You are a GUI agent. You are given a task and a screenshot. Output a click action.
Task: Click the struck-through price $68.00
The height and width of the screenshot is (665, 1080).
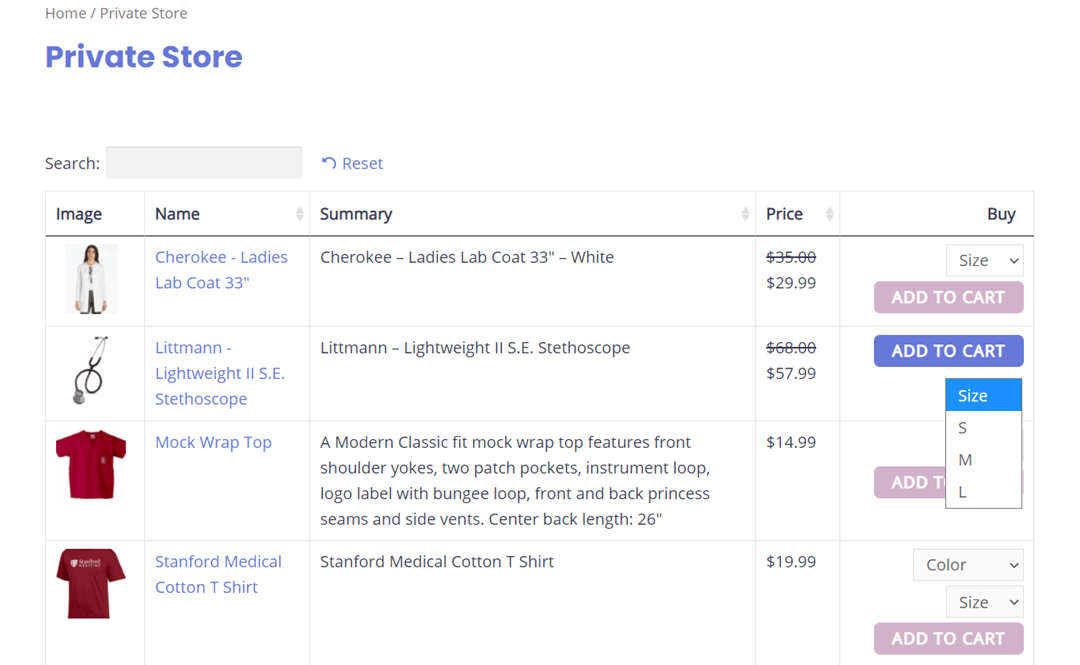pos(791,348)
